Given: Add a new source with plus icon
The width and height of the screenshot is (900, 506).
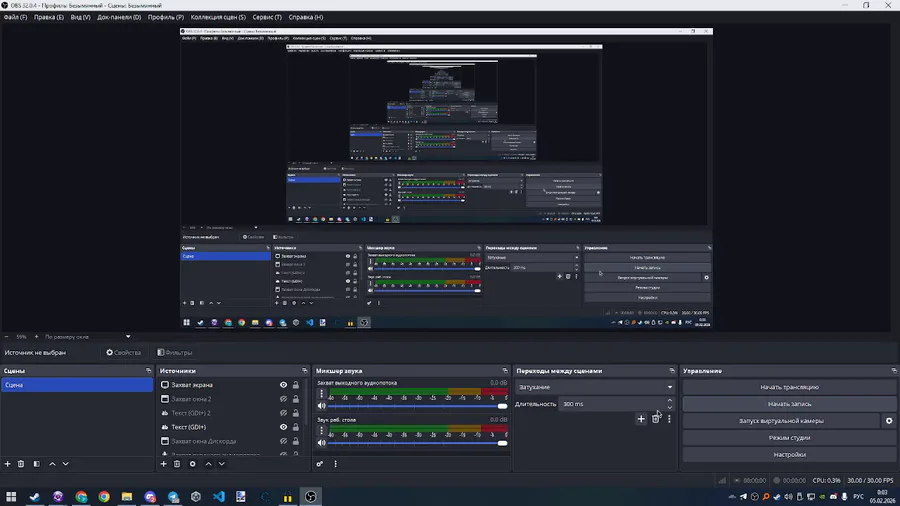Looking at the screenshot, I should point(164,464).
